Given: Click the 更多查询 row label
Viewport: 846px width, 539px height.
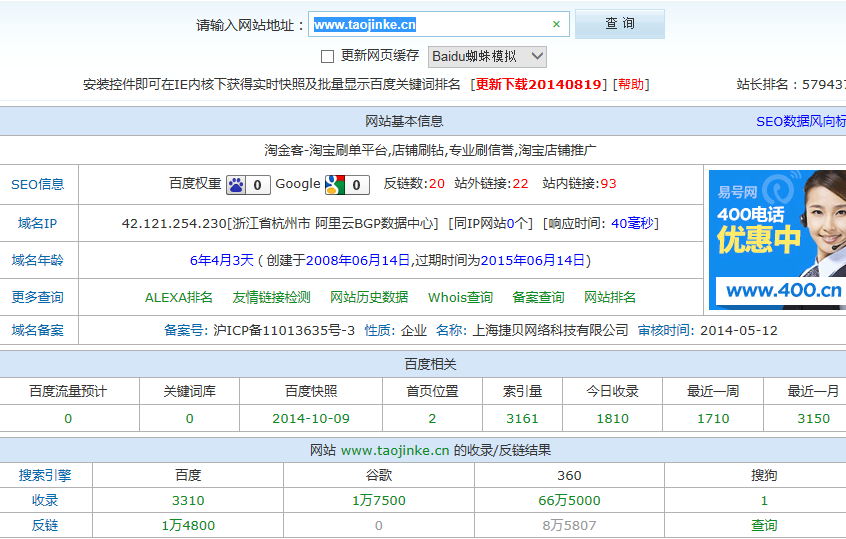Looking at the screenshot, I should pyautogui.click(x=38, y=297).
